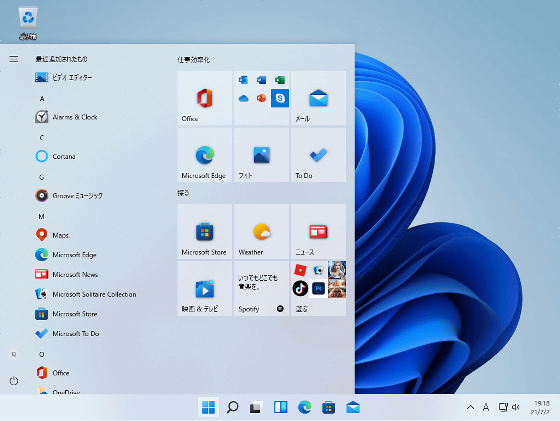
Task: Open the Recycle Bin on the desktop
Action: 28,22
